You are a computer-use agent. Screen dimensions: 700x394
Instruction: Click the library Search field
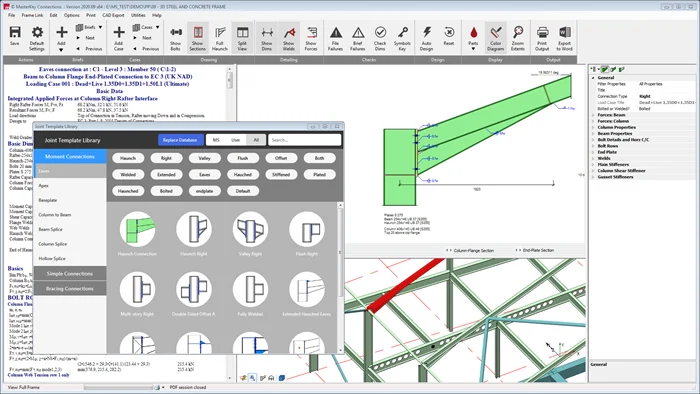(304, 140)
